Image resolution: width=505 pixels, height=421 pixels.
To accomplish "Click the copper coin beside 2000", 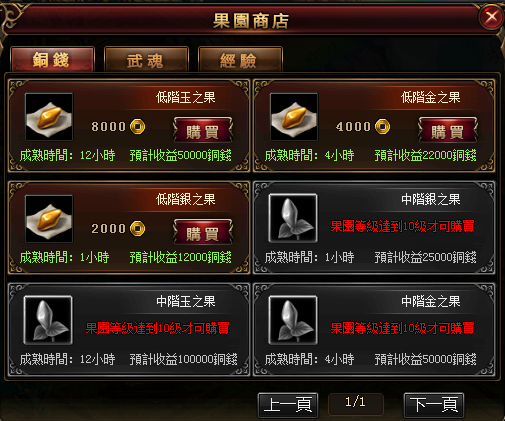I will pyautogui.click(x=138, y=229).
